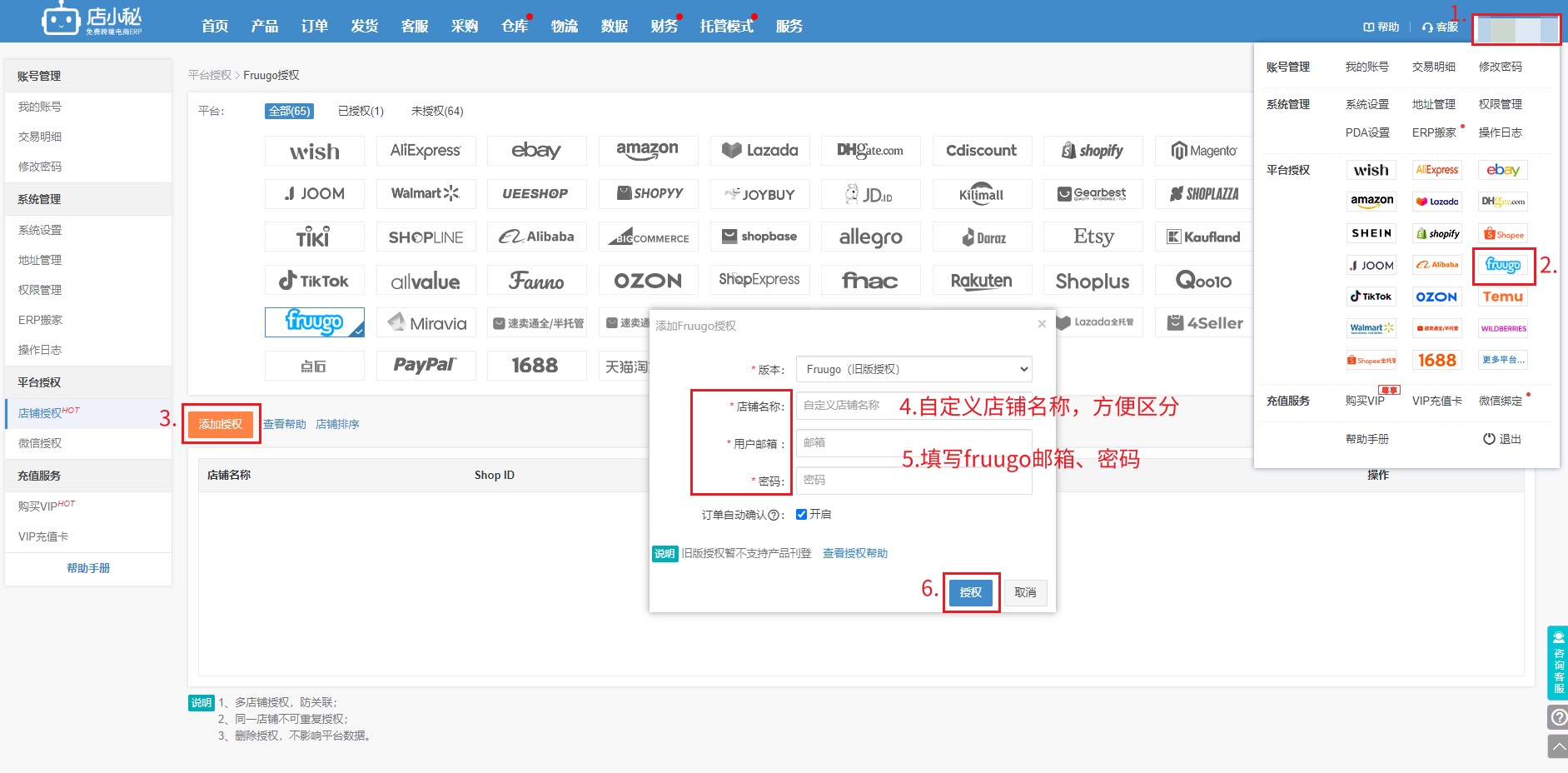Focus the 密码 input field
The height and width of the screenshot is (773, 1568).
[914, 481]
